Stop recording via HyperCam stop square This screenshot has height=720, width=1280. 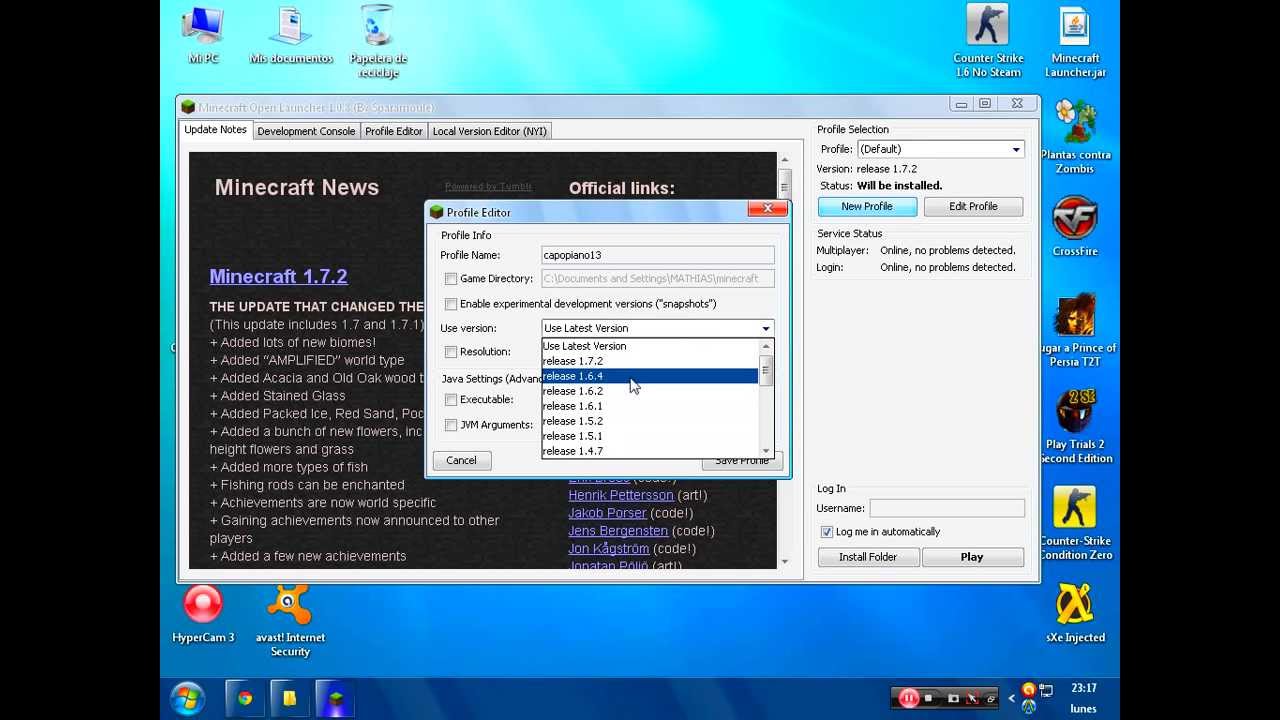coord(929,698)
